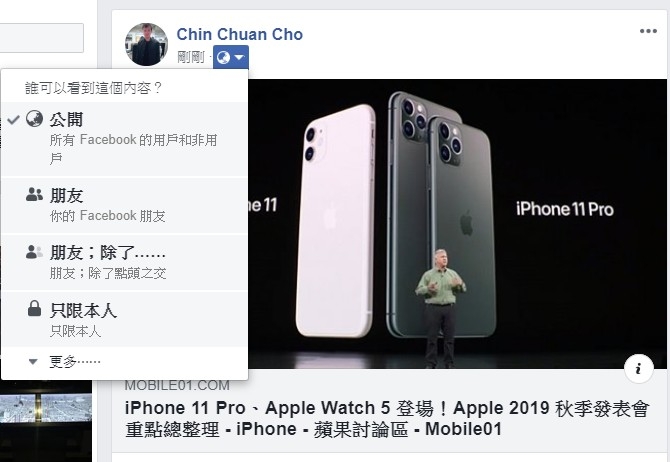The width and height of the screenshot is (670, 462).
Task: Click the 剛剛 post timestamp
Action: (x=191, y=57)
